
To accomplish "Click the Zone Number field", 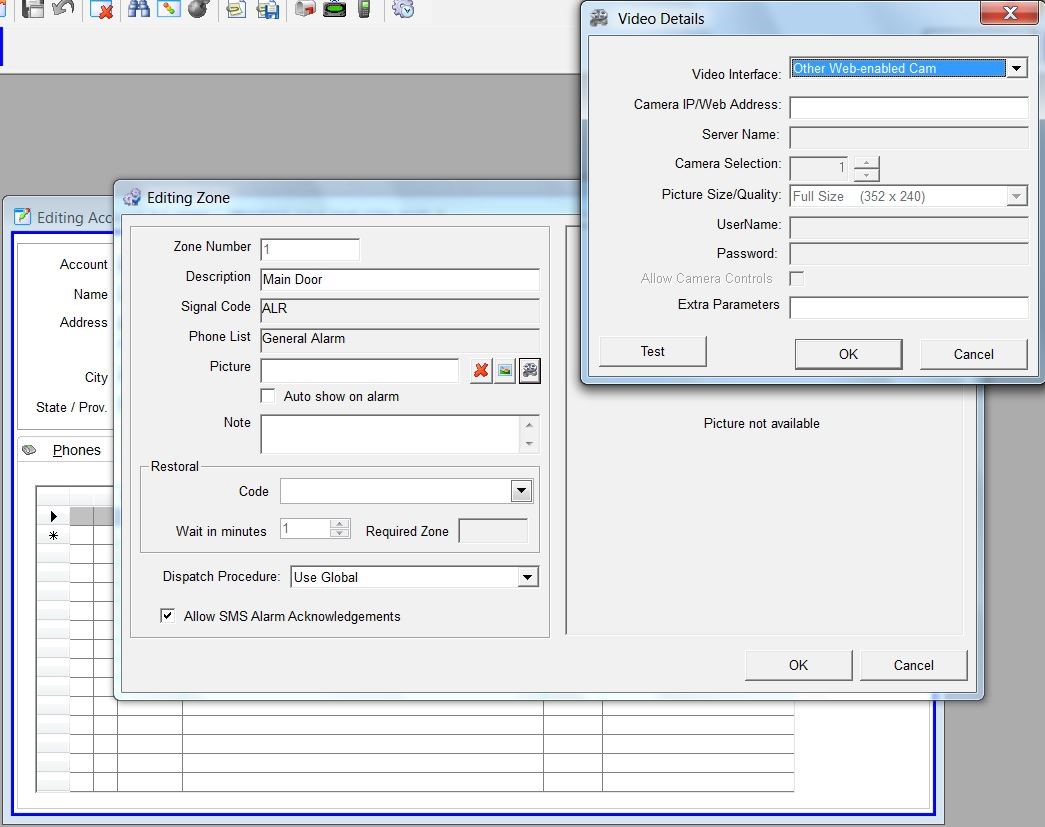I will pyautogui.click(x=310, y=249).
